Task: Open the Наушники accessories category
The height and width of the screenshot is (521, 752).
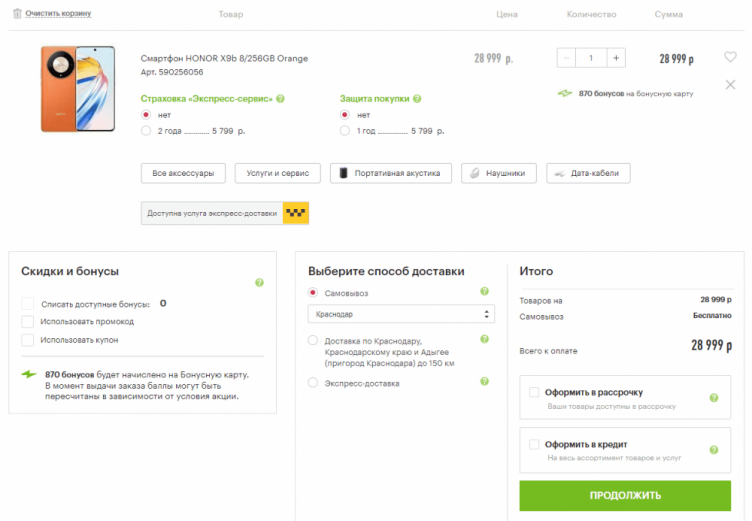Action: (x=498, y=173)
